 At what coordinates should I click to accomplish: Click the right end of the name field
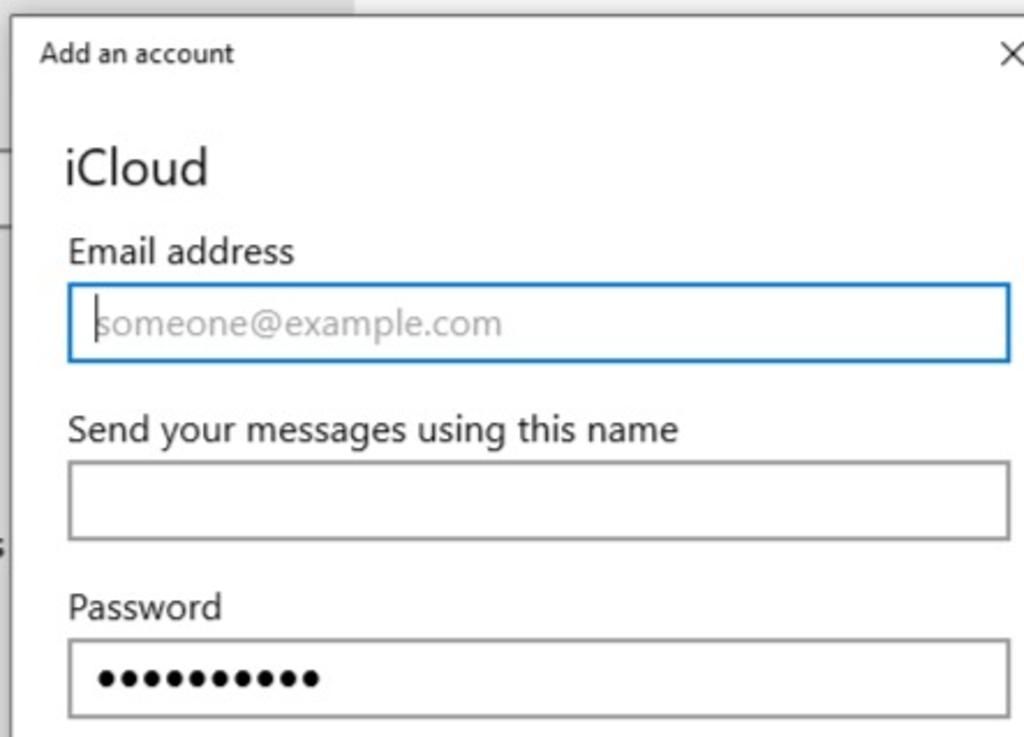click(990, 500)
